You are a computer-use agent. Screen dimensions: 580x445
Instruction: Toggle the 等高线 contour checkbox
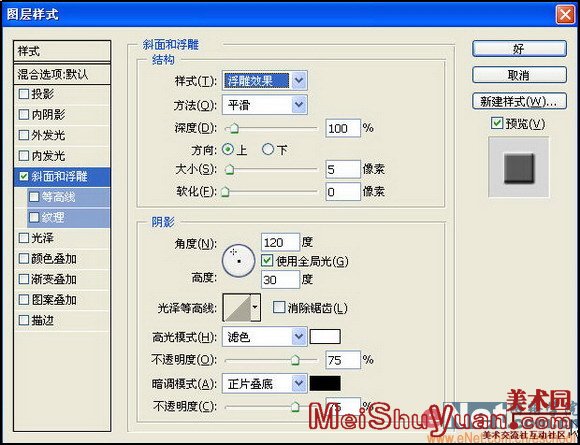[x=34, y=197]
